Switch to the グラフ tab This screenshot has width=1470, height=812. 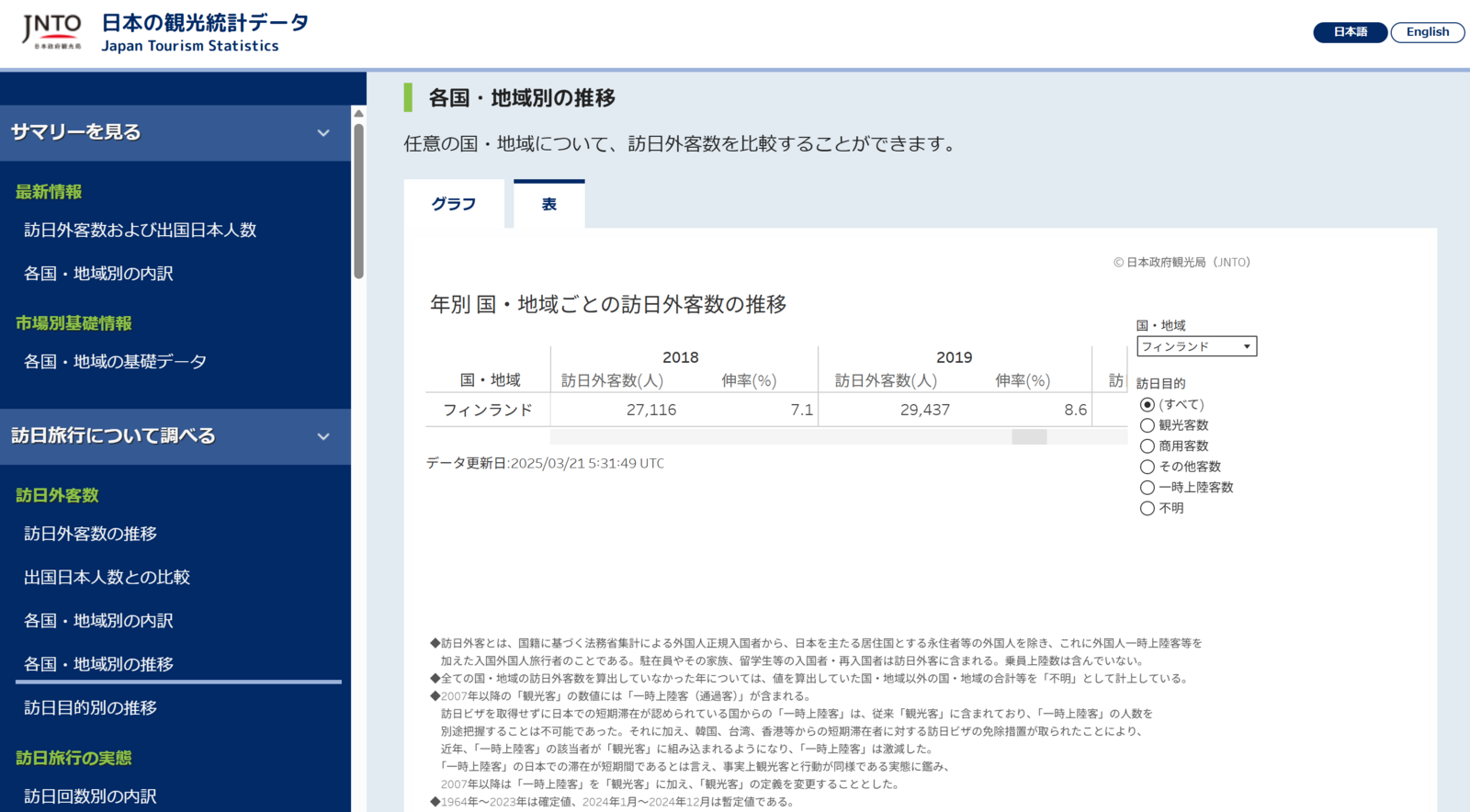(454, 204)
